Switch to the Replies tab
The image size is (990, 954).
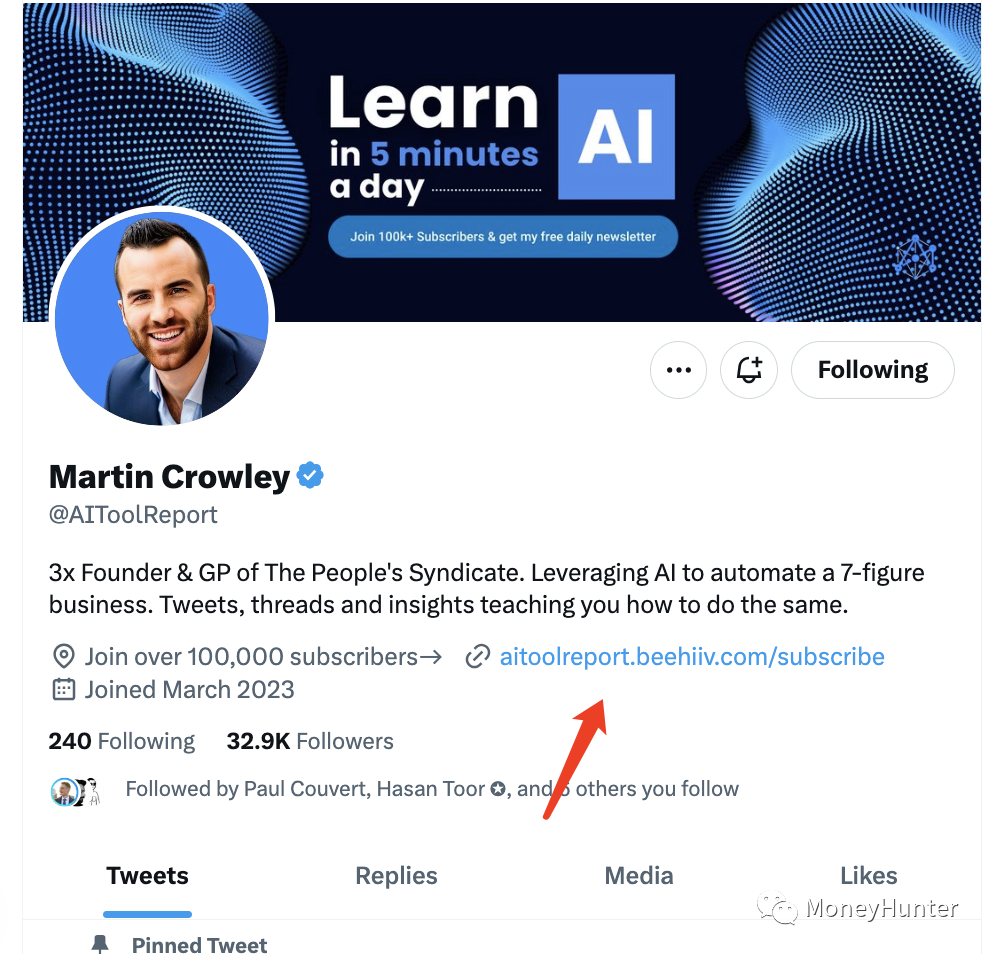coord(396,876)
